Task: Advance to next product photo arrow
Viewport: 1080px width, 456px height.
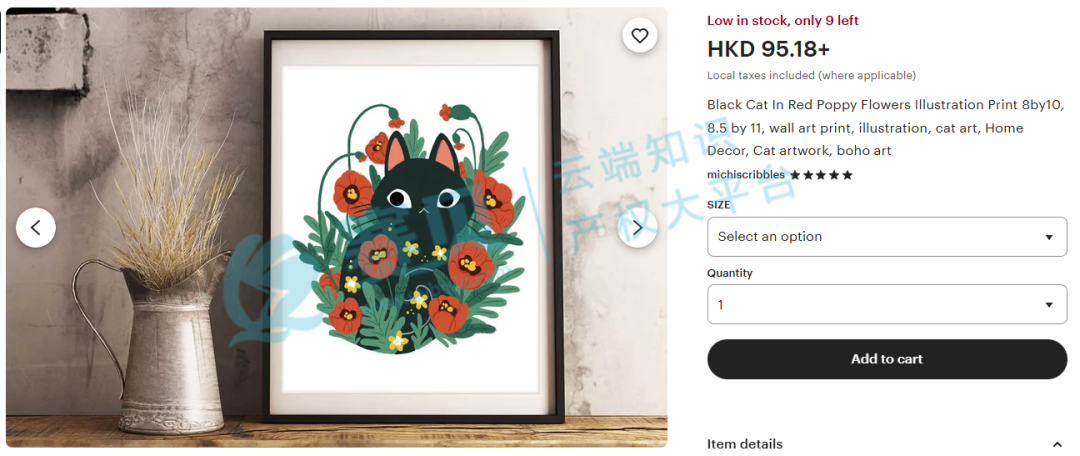Action: point(638,227)
